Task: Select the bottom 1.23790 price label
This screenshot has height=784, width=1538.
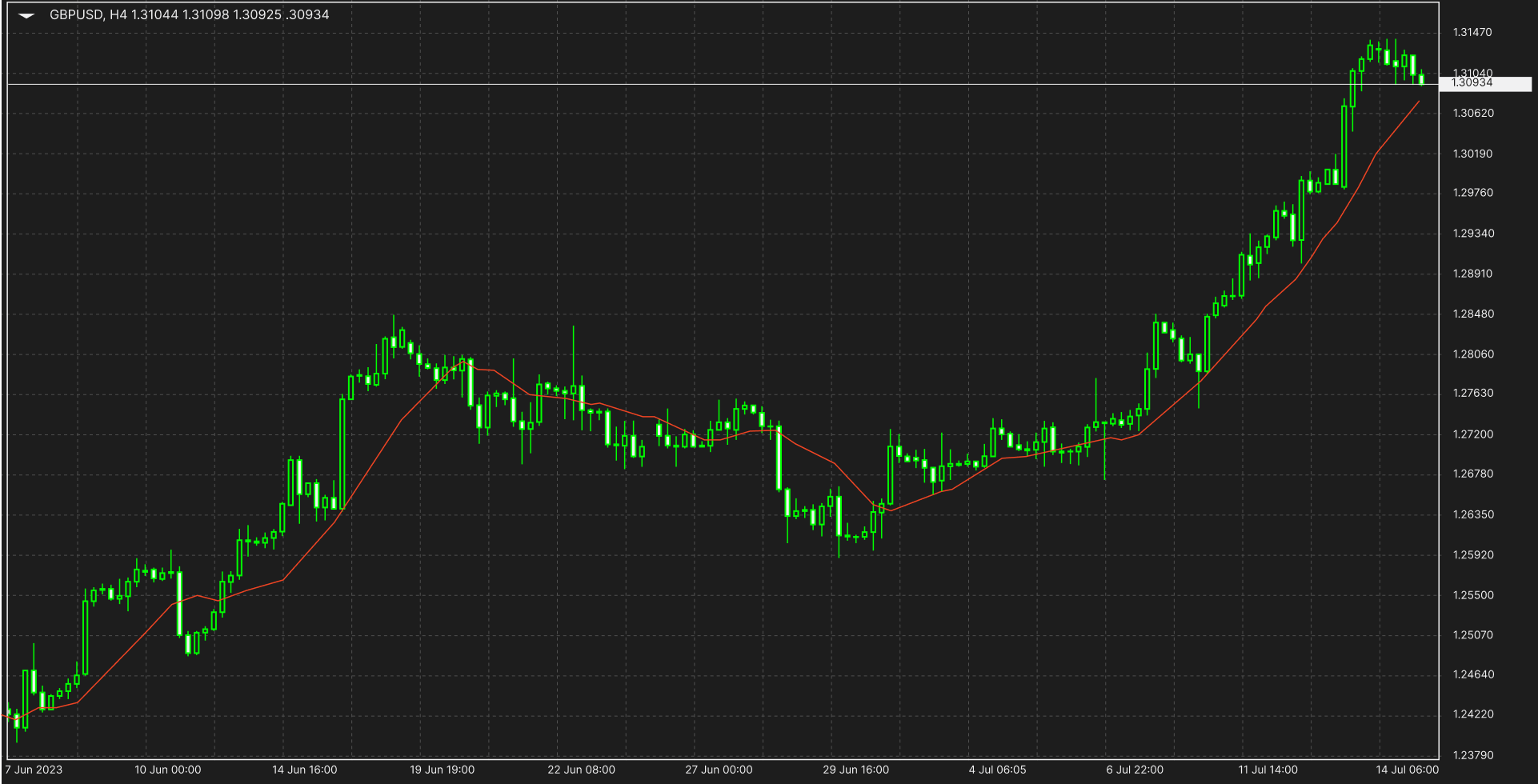Action: [1472, 754]
